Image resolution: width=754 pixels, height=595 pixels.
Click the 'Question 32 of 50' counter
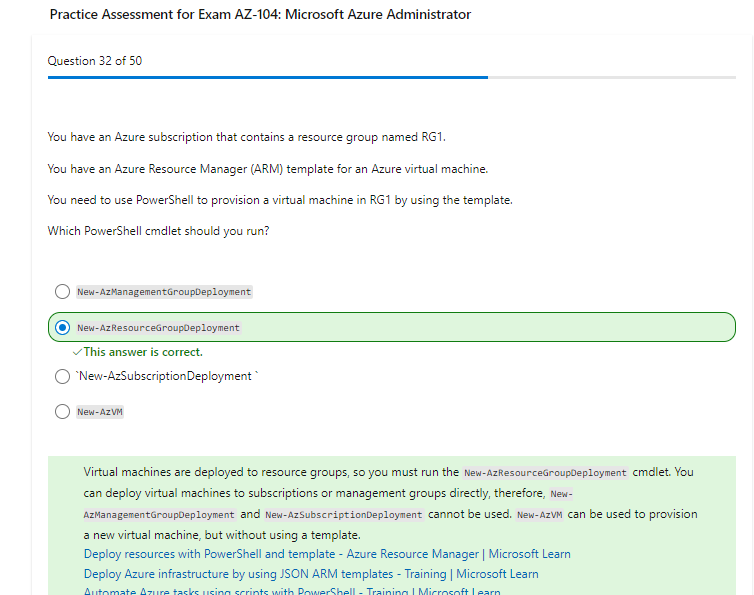pyautogui.click(x=95, y=61)
